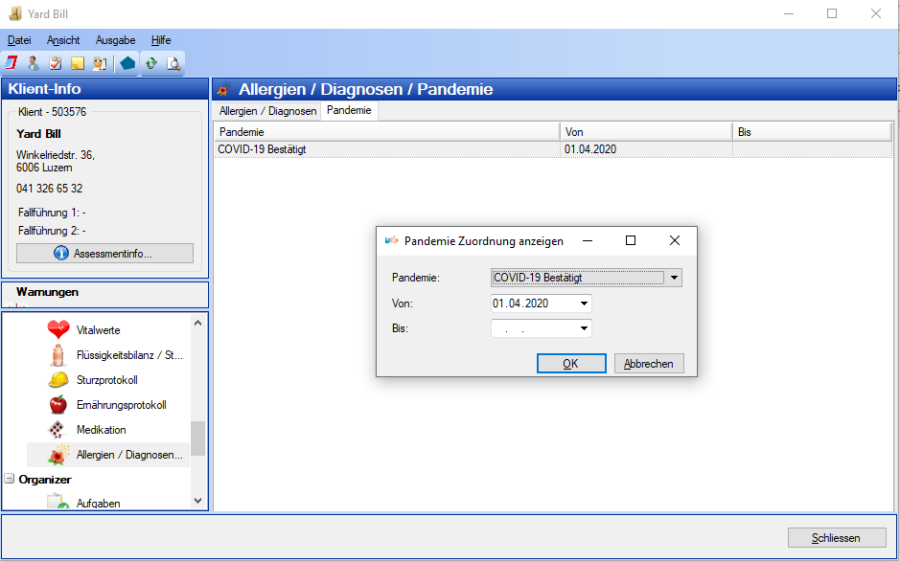Open the Von date picker dropdown
The image size is (900, 562).
[584, 303]
